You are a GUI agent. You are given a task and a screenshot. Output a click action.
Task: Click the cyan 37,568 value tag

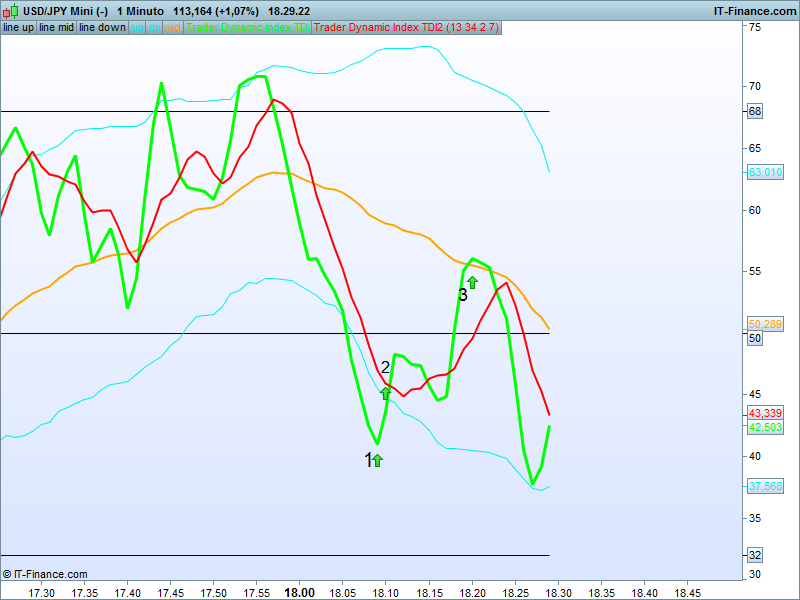765,486
